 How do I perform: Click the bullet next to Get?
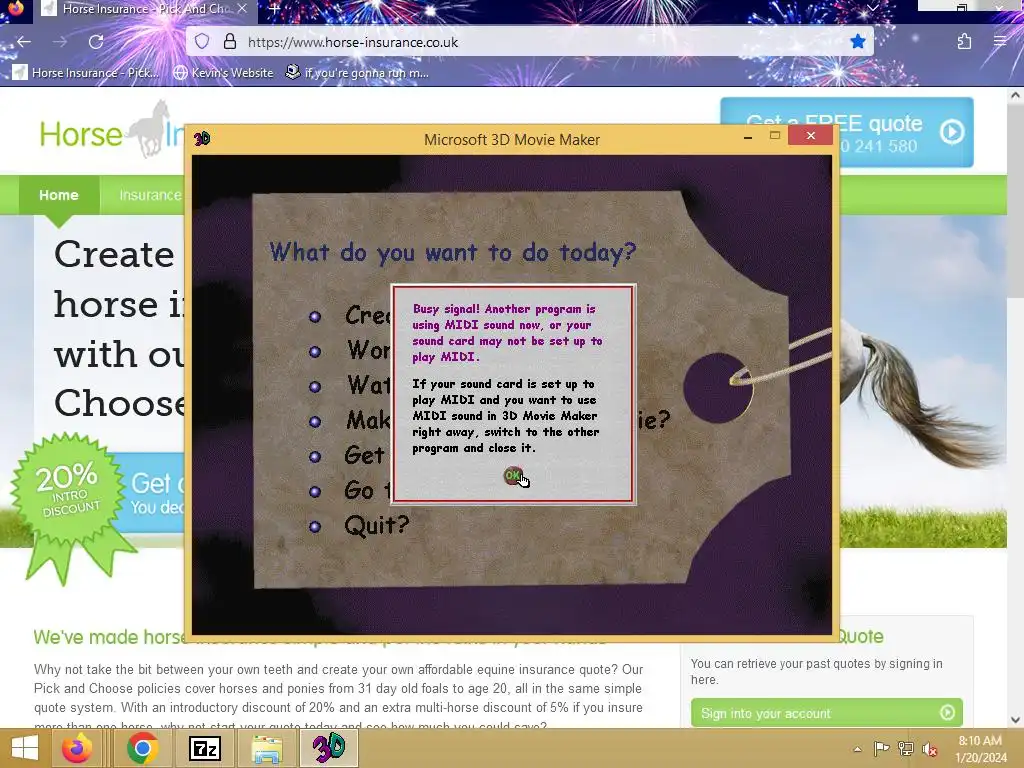click(x=315, y=456)
